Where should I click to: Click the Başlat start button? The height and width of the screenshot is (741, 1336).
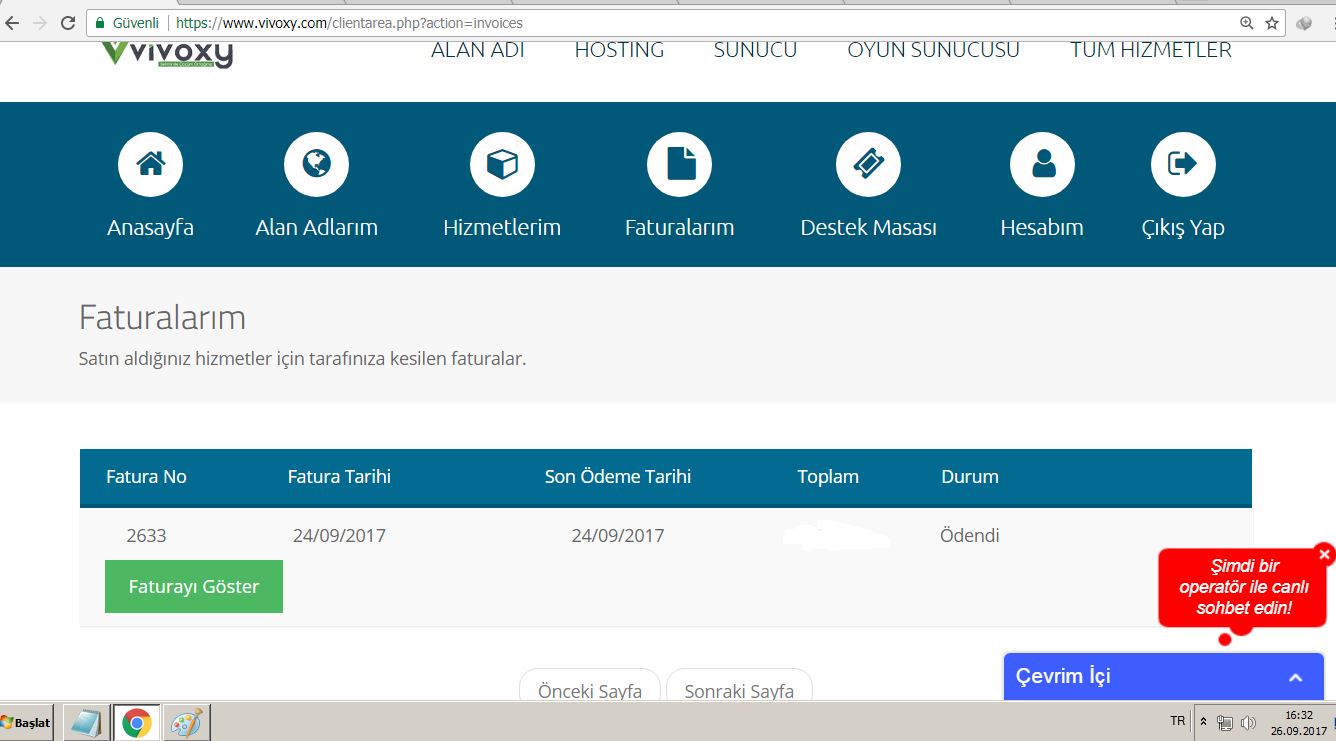pyautogui.click(x=27, y=722)
